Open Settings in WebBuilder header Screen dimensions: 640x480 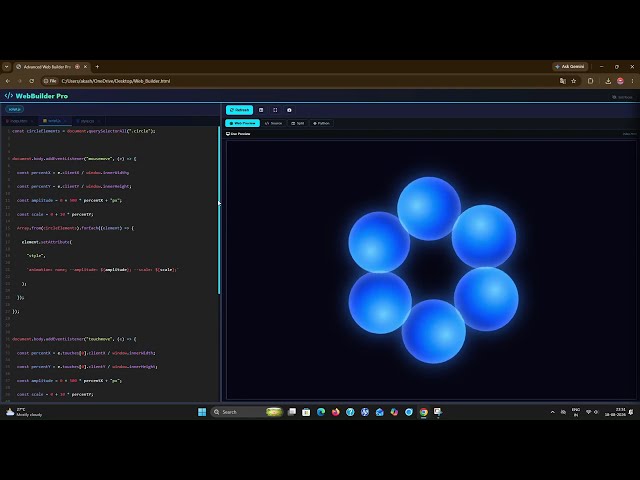pos(622,97)
